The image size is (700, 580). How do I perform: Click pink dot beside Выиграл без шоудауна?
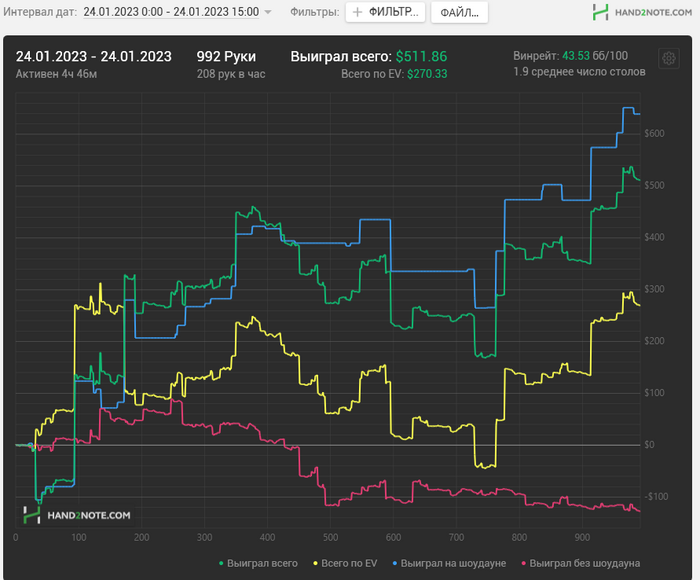tap(524, 563)
